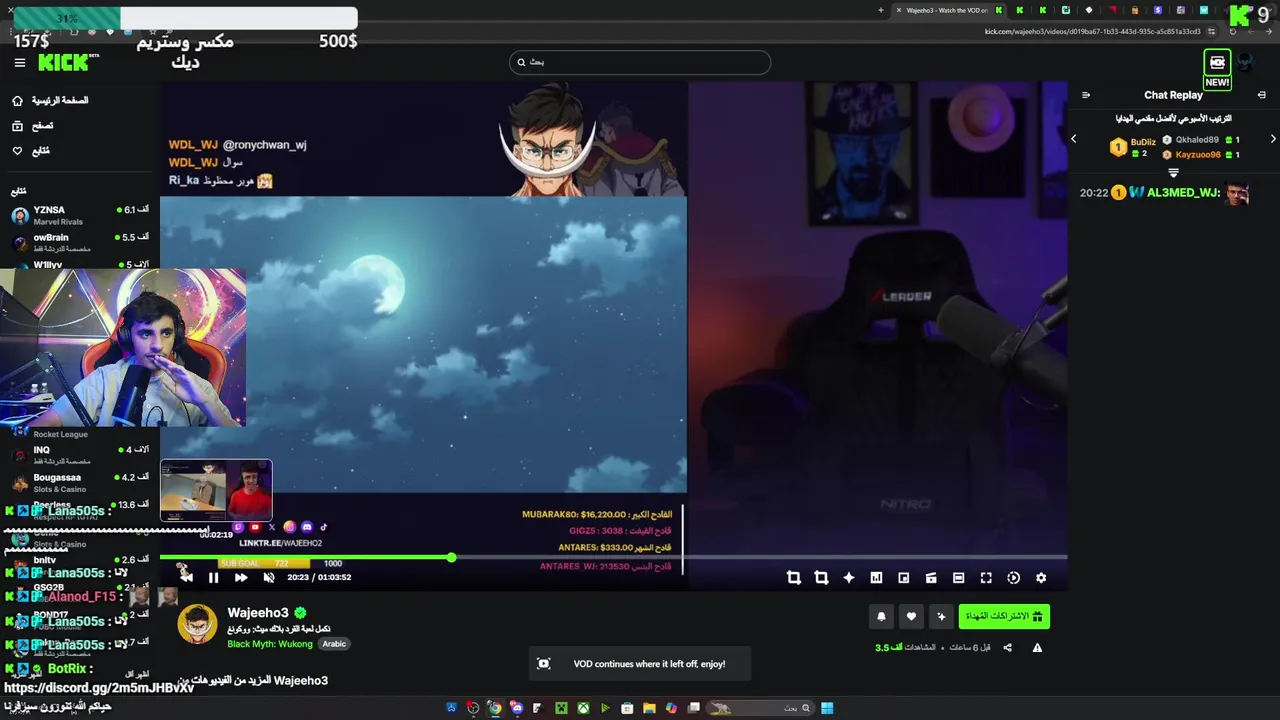Image resolution: width=1280 pixels, height=720 pixels.
Task: Click the video progress bar handle
Action: pyautogui.click(x=452, y=557)
